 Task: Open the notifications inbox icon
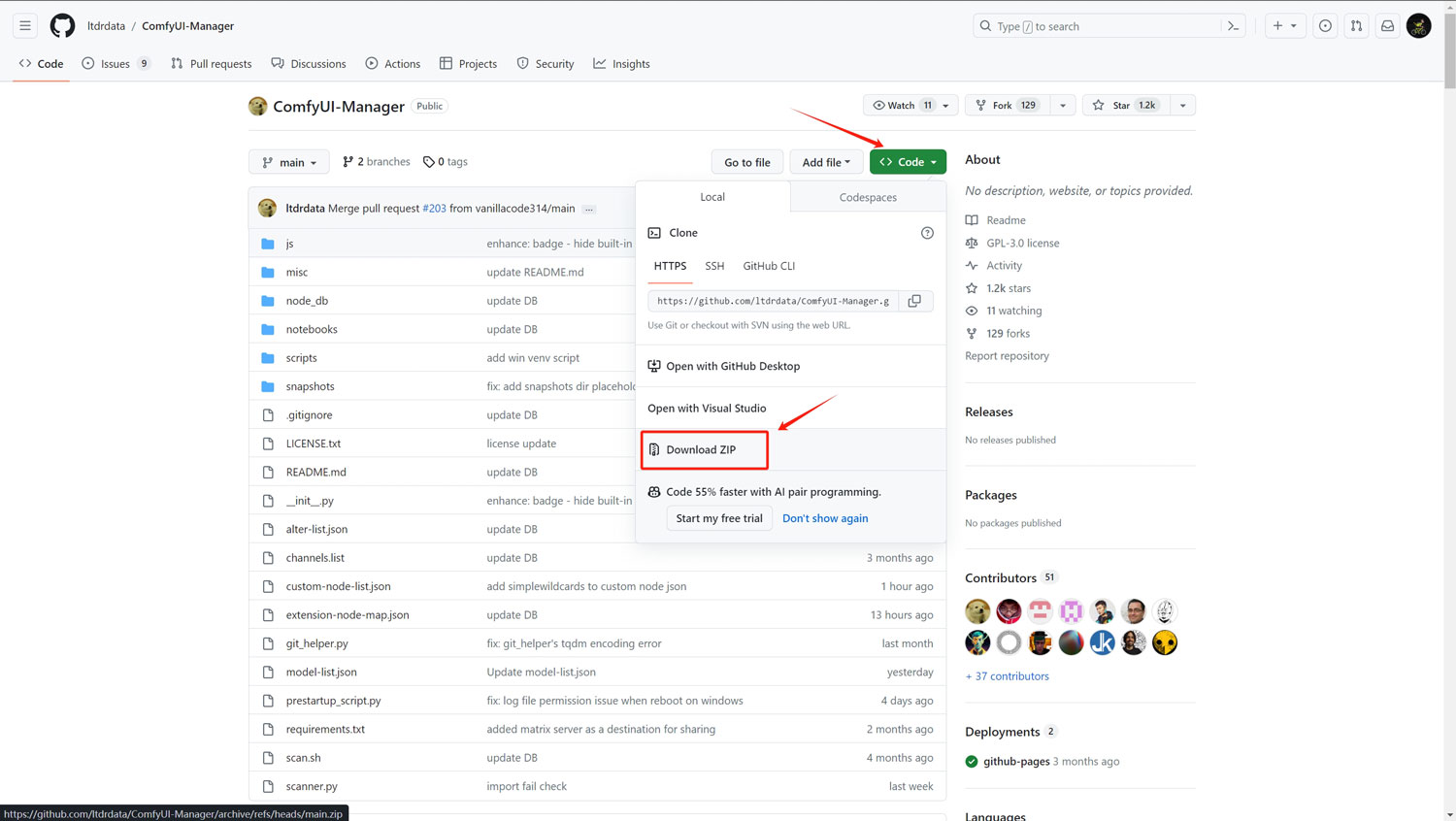[1387, 26]
